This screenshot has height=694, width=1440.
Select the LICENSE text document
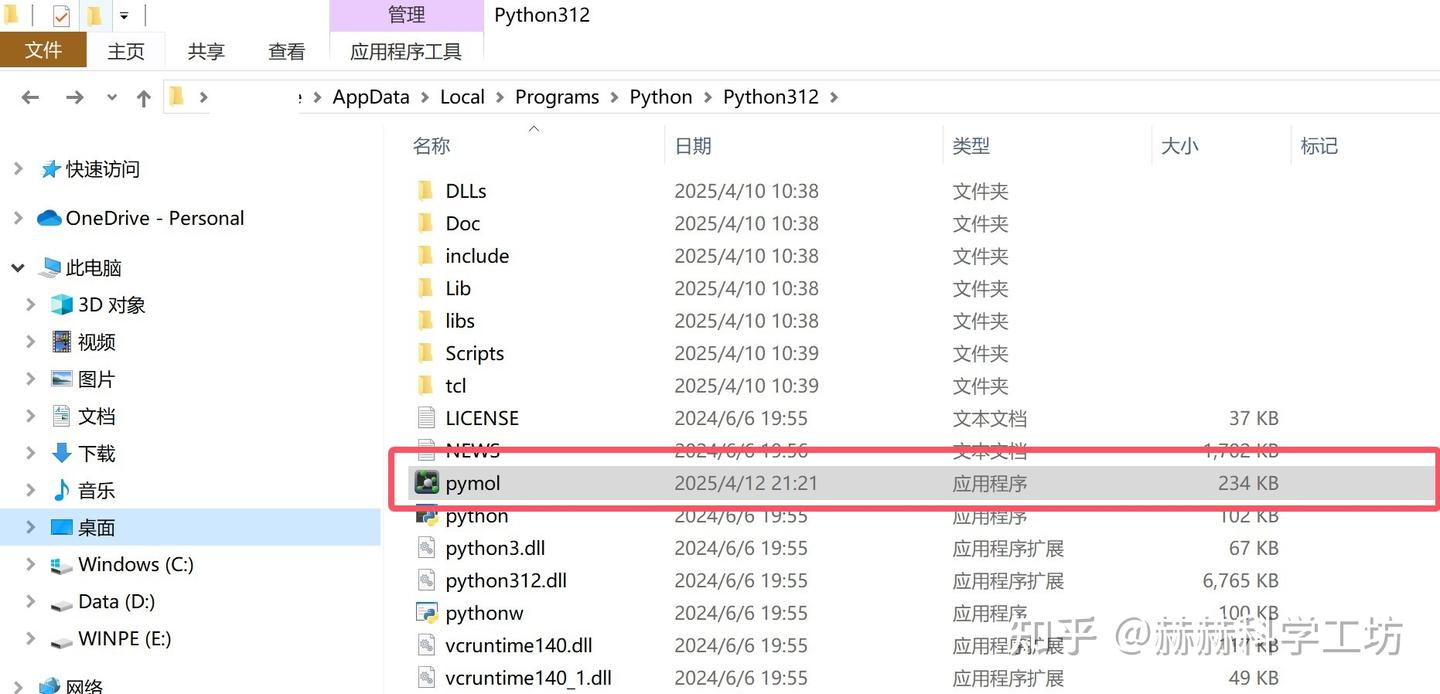482,417
